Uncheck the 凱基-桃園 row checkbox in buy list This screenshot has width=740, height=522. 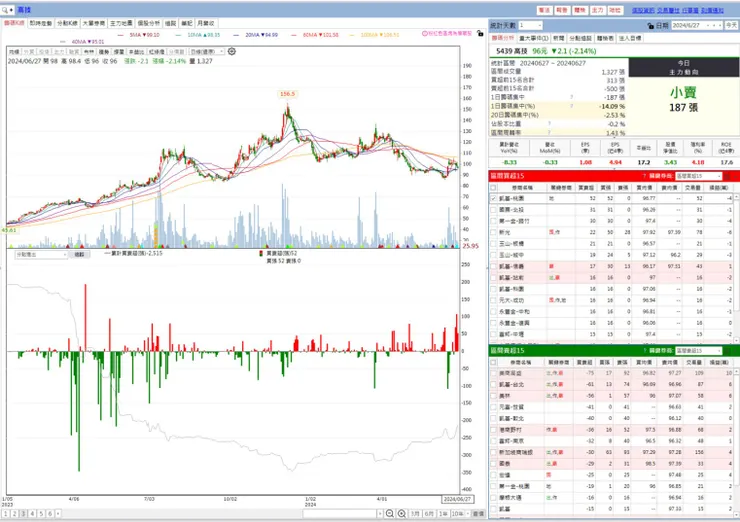[x=493, y=199]
